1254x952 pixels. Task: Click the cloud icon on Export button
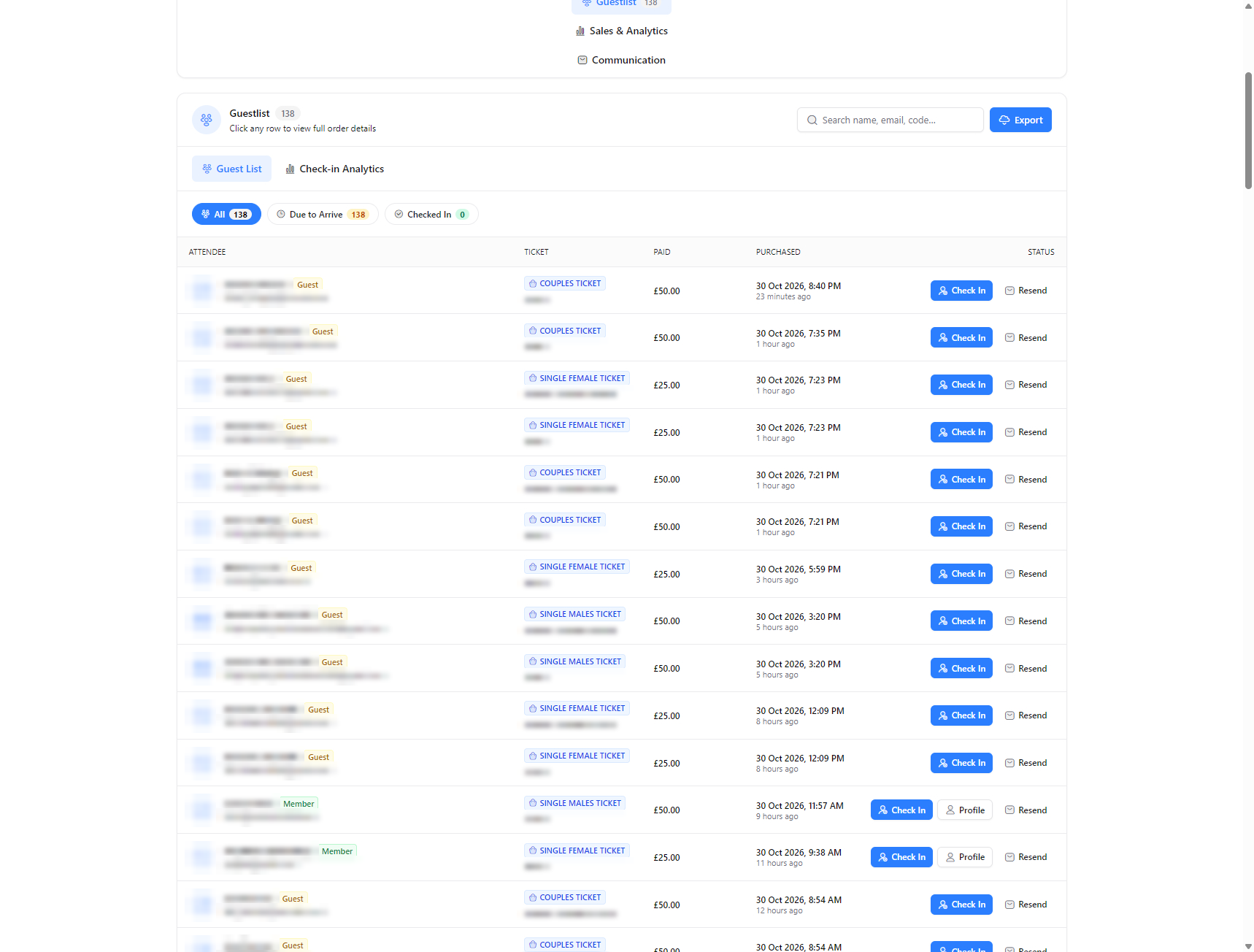[x=1004, y=120]
